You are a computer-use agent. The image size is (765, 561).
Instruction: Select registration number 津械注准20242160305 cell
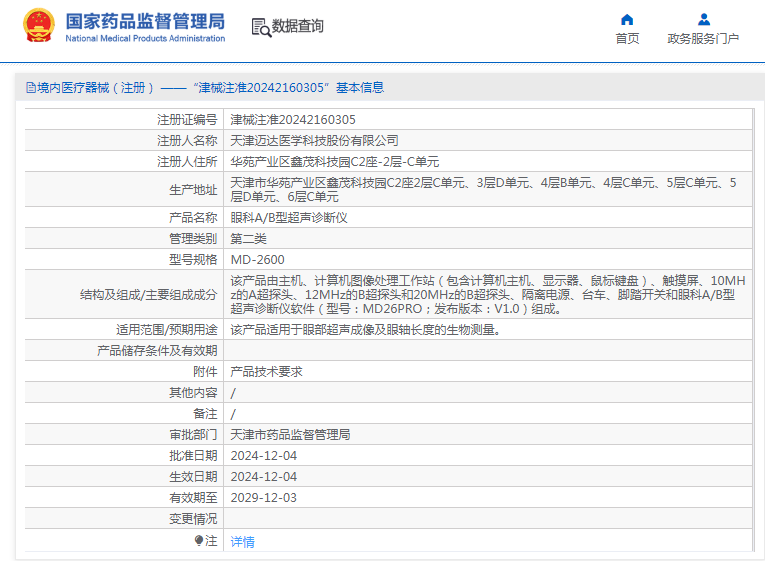coord(293,120)
